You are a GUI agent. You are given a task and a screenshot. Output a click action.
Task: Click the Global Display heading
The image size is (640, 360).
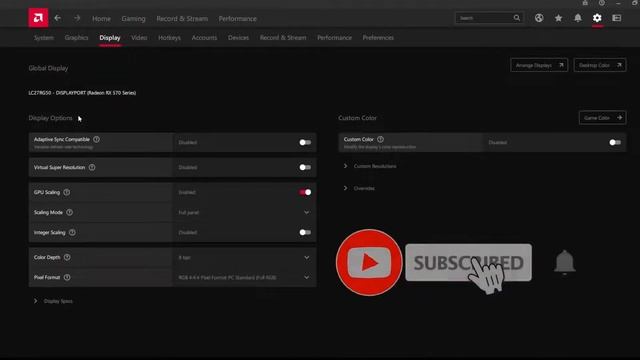48,68
